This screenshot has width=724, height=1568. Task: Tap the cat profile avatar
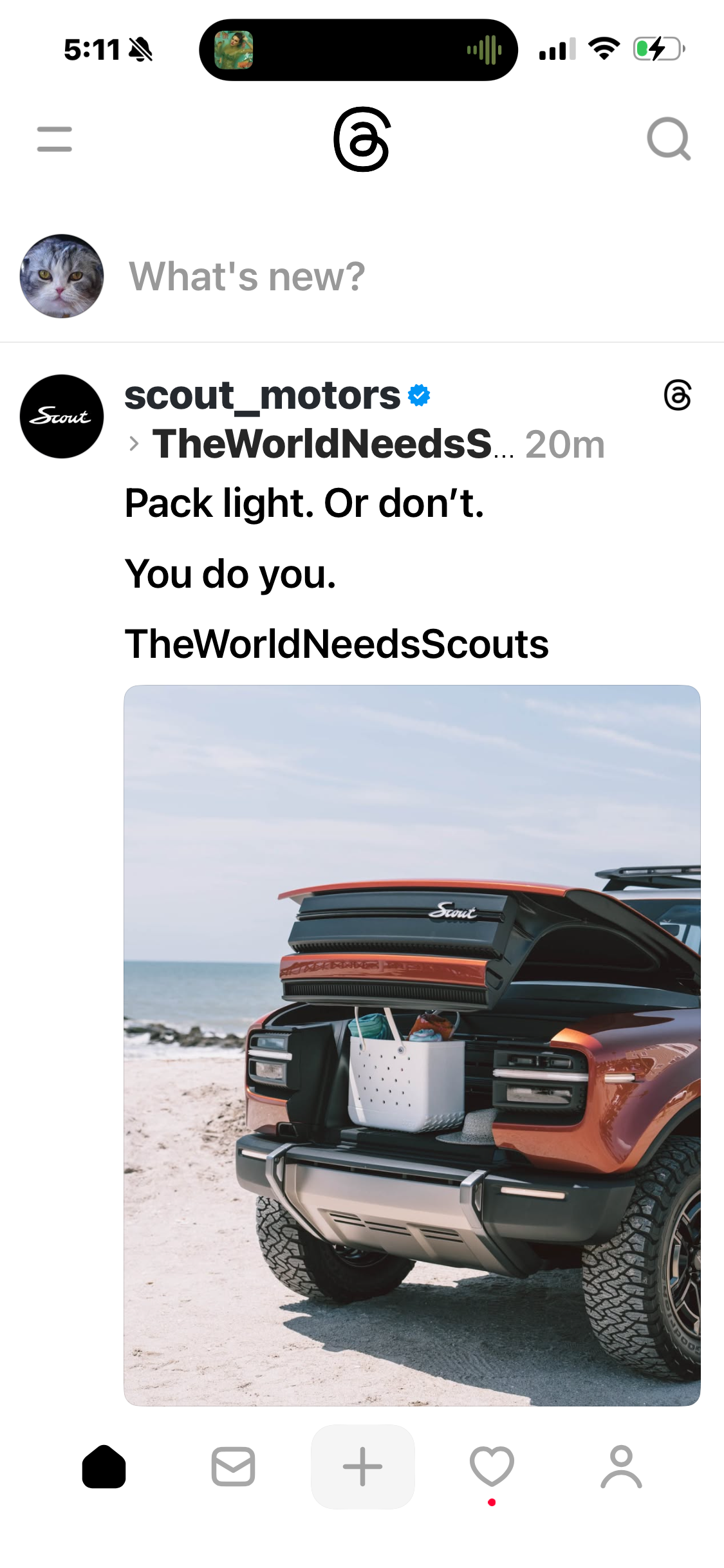click(x=62, y=276)
